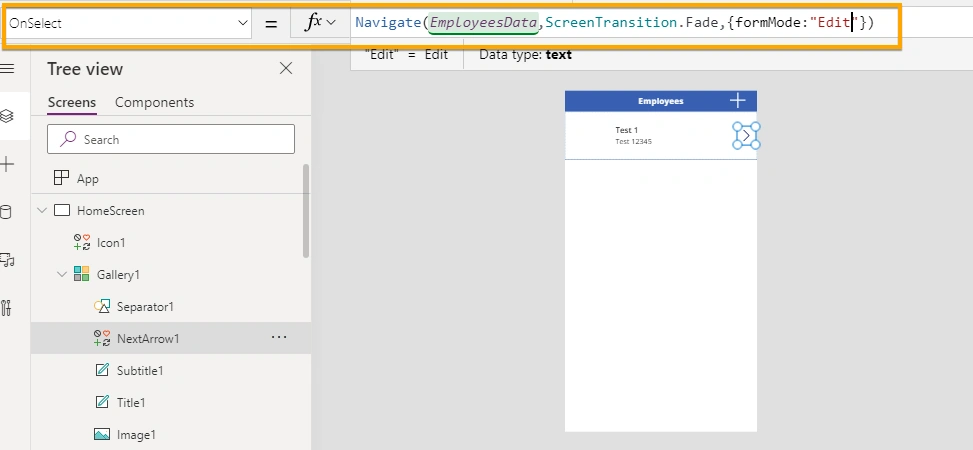Open the Media icon in sidebar
The width and height of the screenshot is (973, 450).
click(7, 259)
